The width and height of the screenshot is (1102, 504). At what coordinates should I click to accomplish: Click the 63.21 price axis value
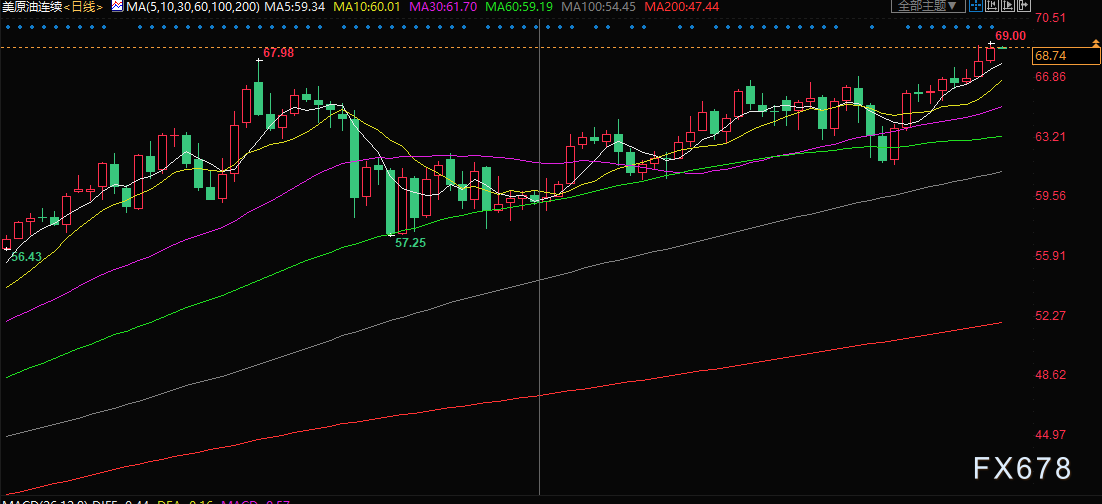tap(1051, 136)
